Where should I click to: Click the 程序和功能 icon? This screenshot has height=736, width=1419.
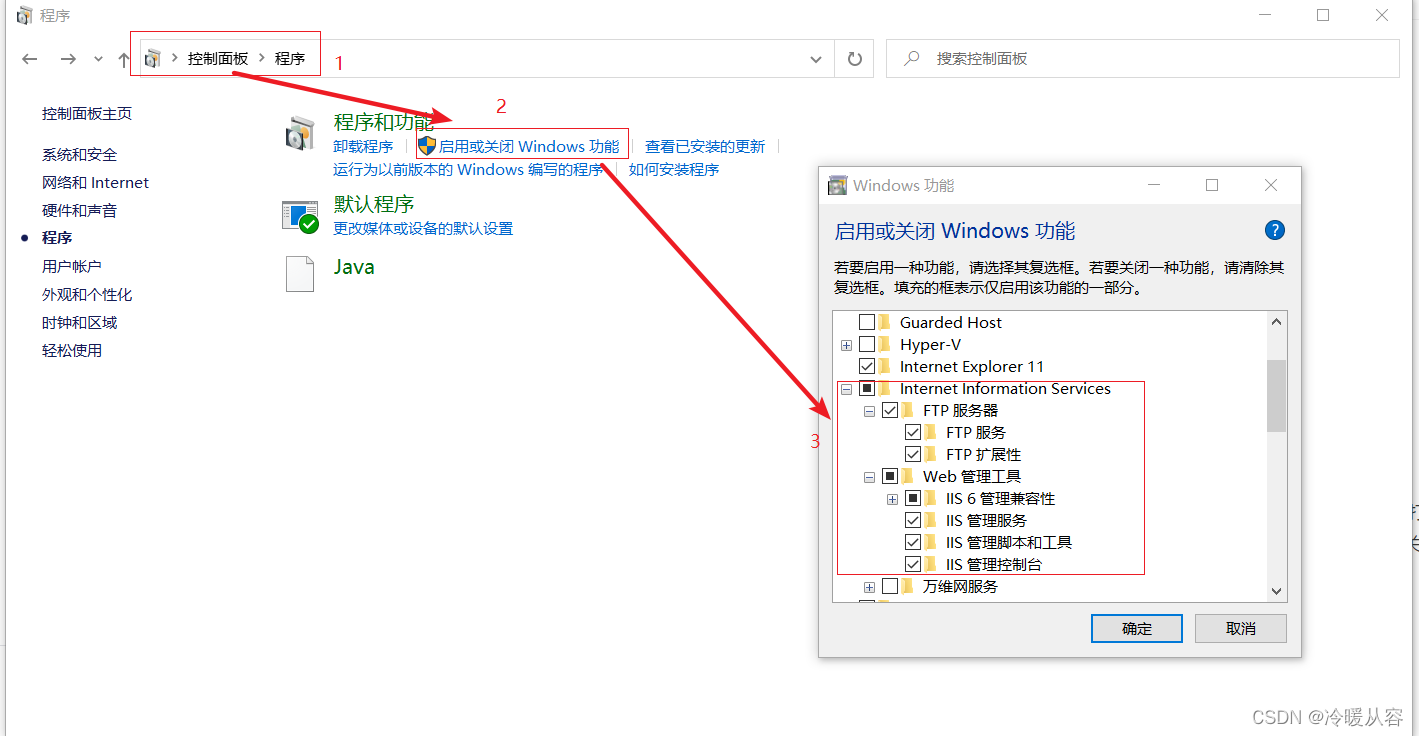[300, 134]
